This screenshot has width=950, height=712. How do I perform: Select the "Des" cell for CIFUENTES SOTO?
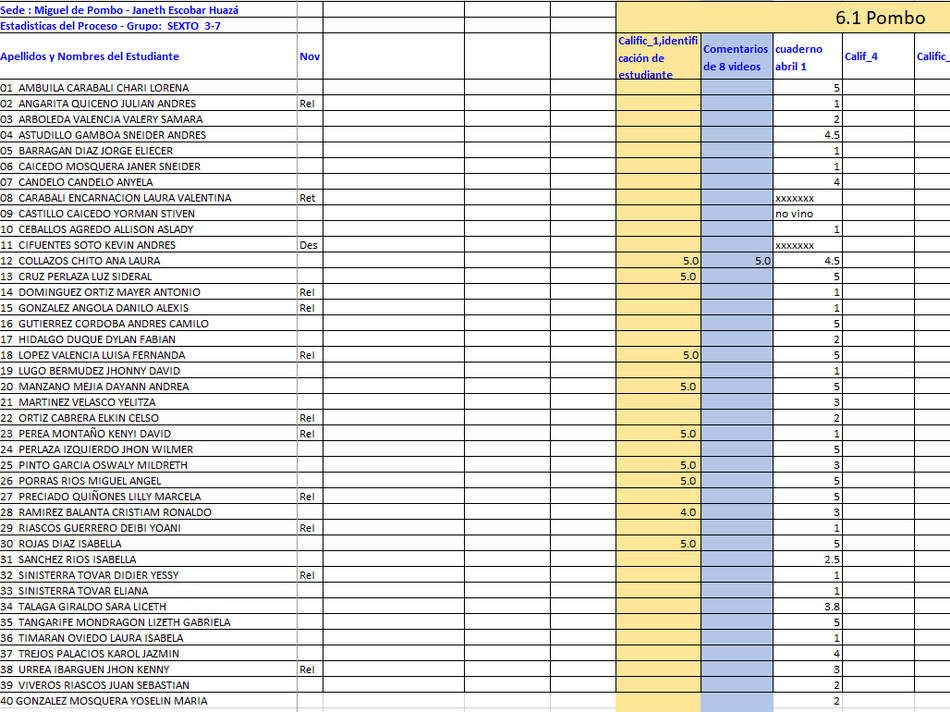tap(308, 245)
